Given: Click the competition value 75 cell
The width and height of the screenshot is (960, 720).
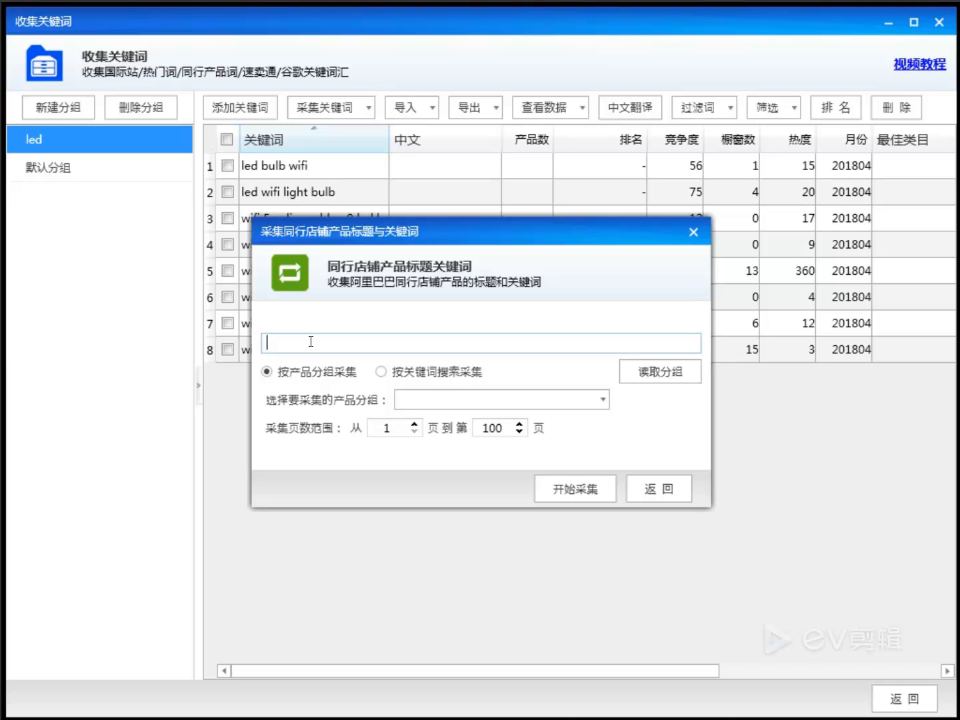Looking at the screenshot, I should tap(675, 192).
